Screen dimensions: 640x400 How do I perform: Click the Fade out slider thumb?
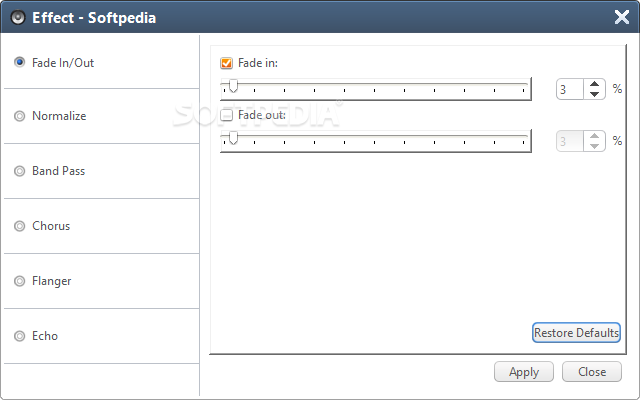233,138
